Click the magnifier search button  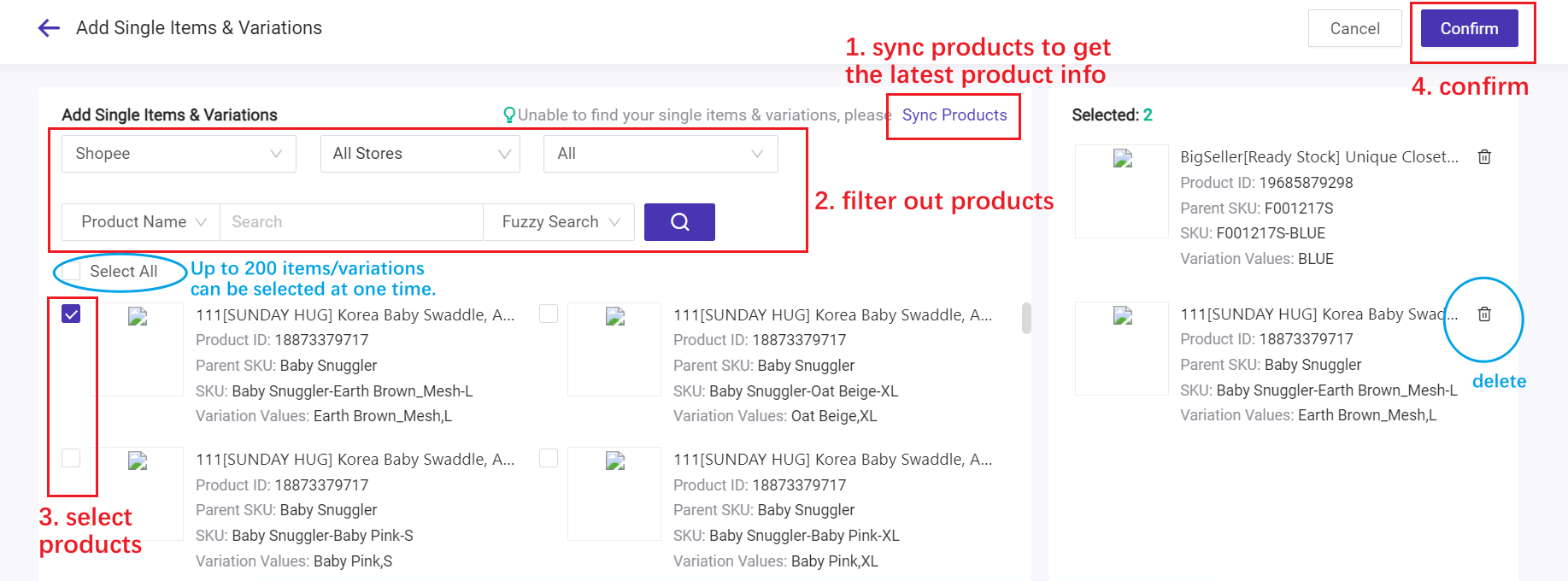[x=679, y=222]
